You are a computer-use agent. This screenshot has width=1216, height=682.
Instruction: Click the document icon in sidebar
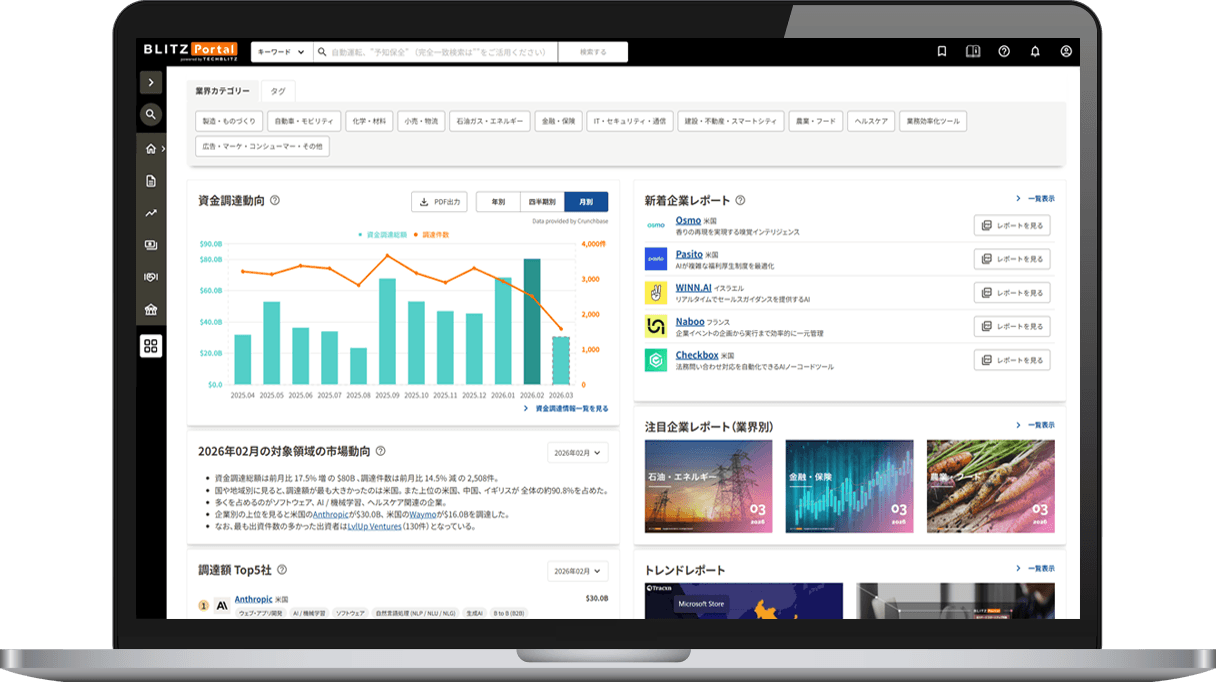151,181
